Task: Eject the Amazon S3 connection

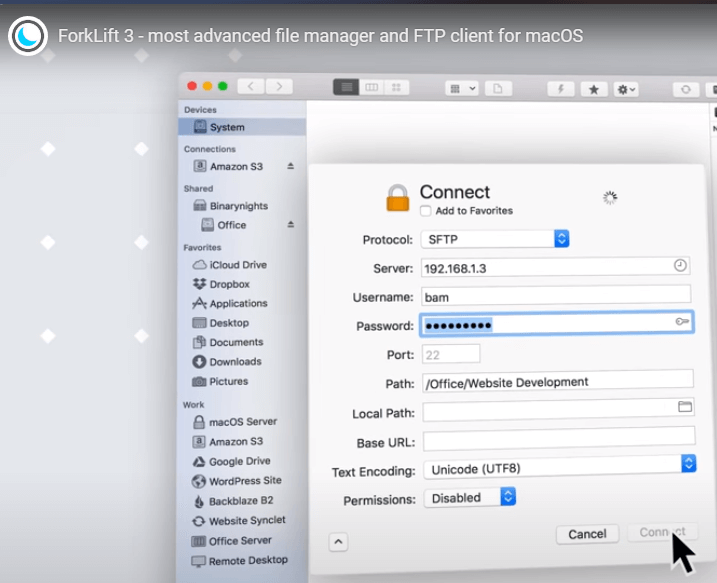Action: [x=290, y=166]
